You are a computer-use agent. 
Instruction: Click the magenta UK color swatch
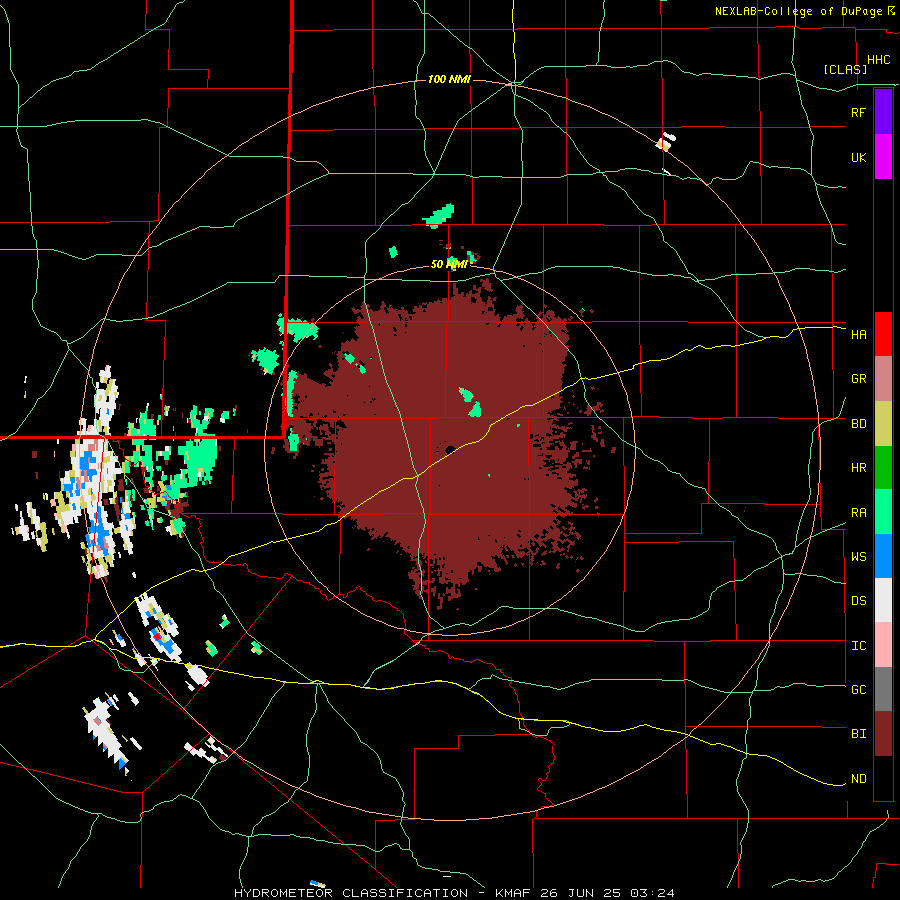[883, 157]
